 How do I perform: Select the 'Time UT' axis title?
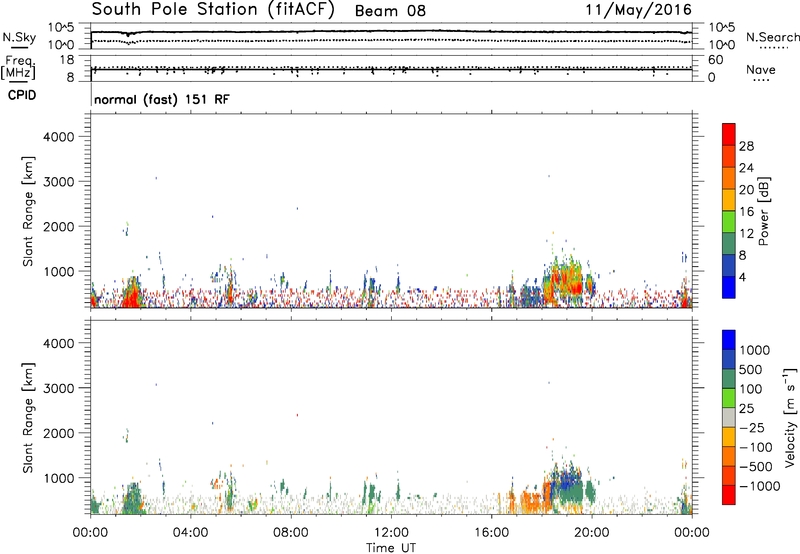(x=391, y=548)
